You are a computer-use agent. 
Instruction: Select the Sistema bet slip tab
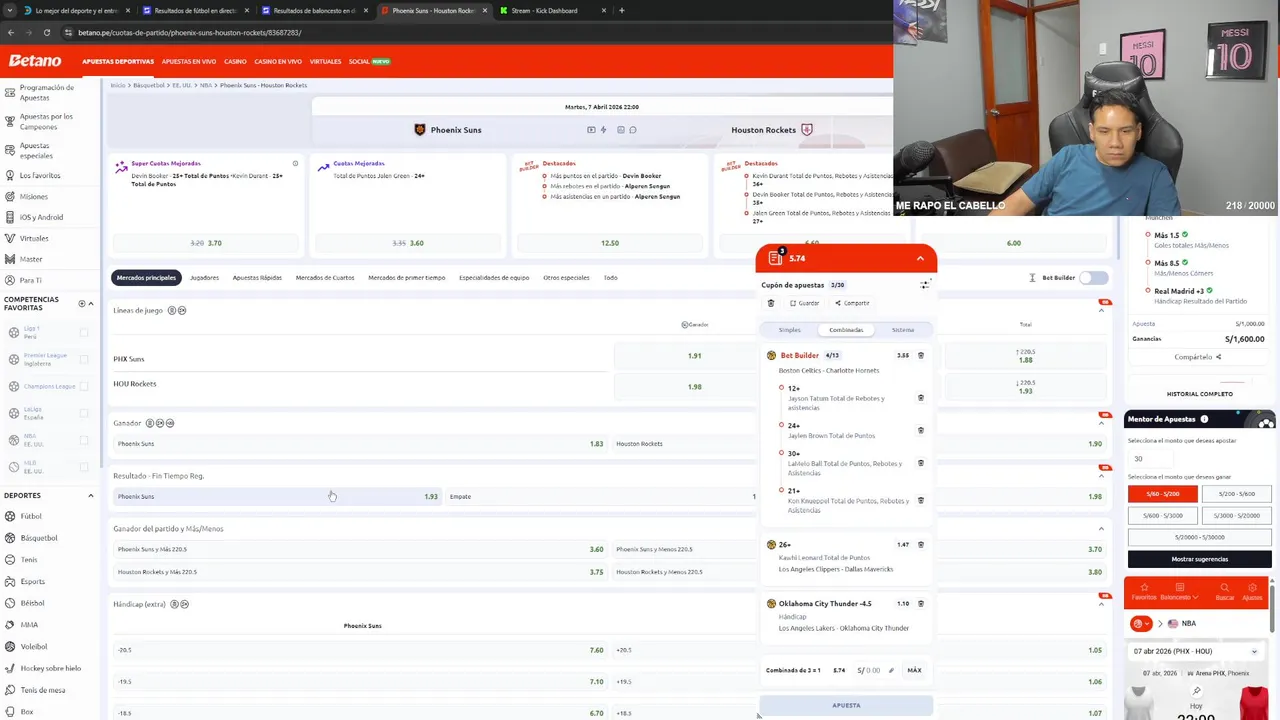(903, 330)
